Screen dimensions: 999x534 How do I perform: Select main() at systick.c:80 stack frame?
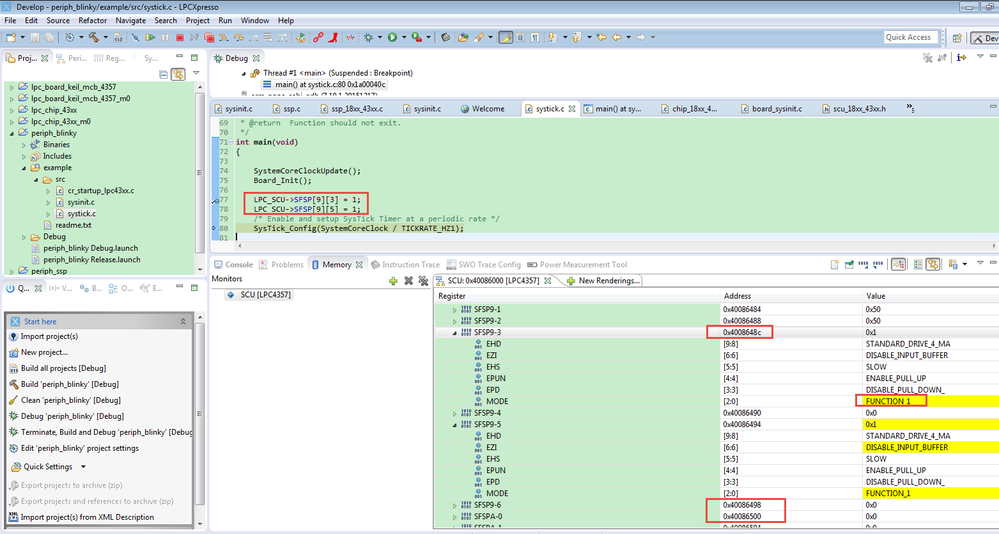click(x=324, y=84)
